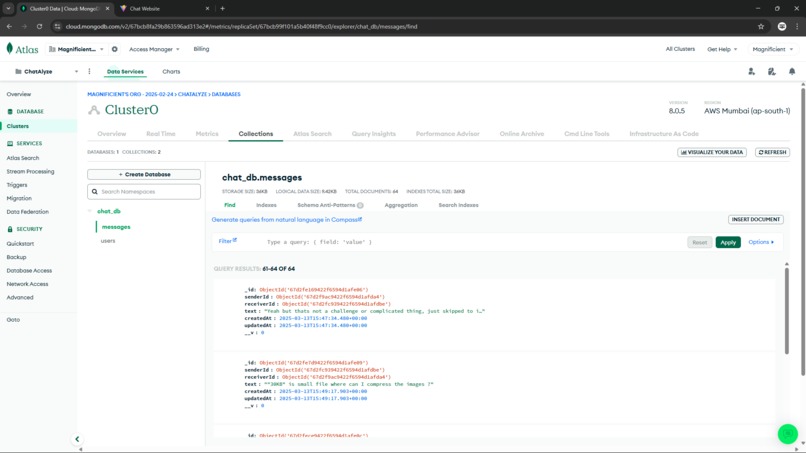
Task: Open Magnificient user account dropdown
Action: (773, 49)
